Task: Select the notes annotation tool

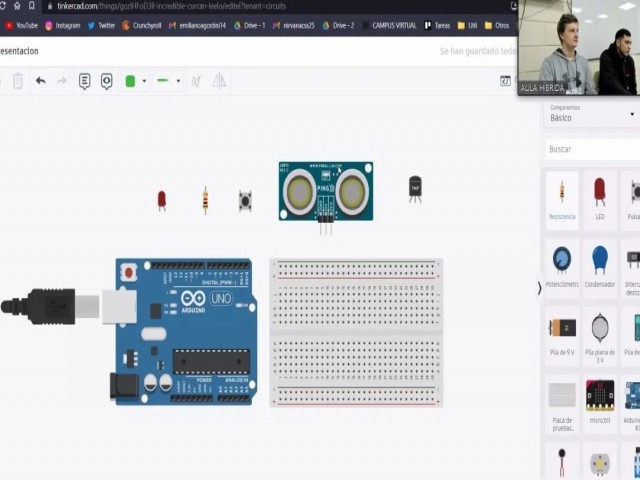Action: click(x=84, y=81)
